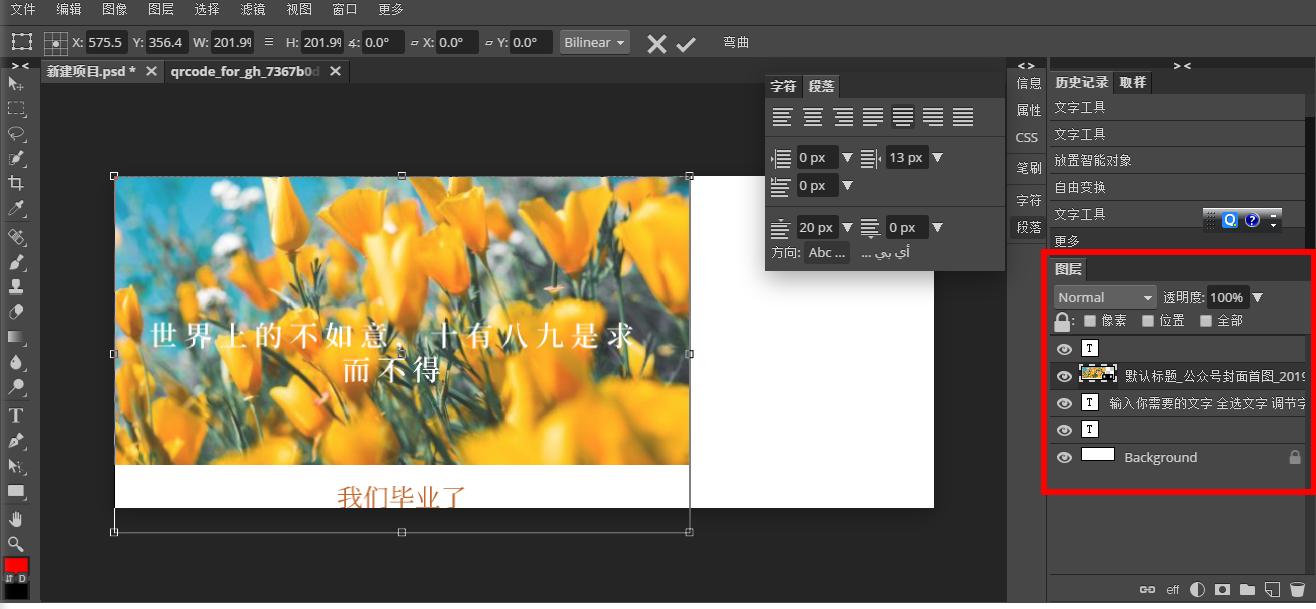Center-align the paragraph text
The width and height of the screenshot is (1316, 609).
click(813, 118)
